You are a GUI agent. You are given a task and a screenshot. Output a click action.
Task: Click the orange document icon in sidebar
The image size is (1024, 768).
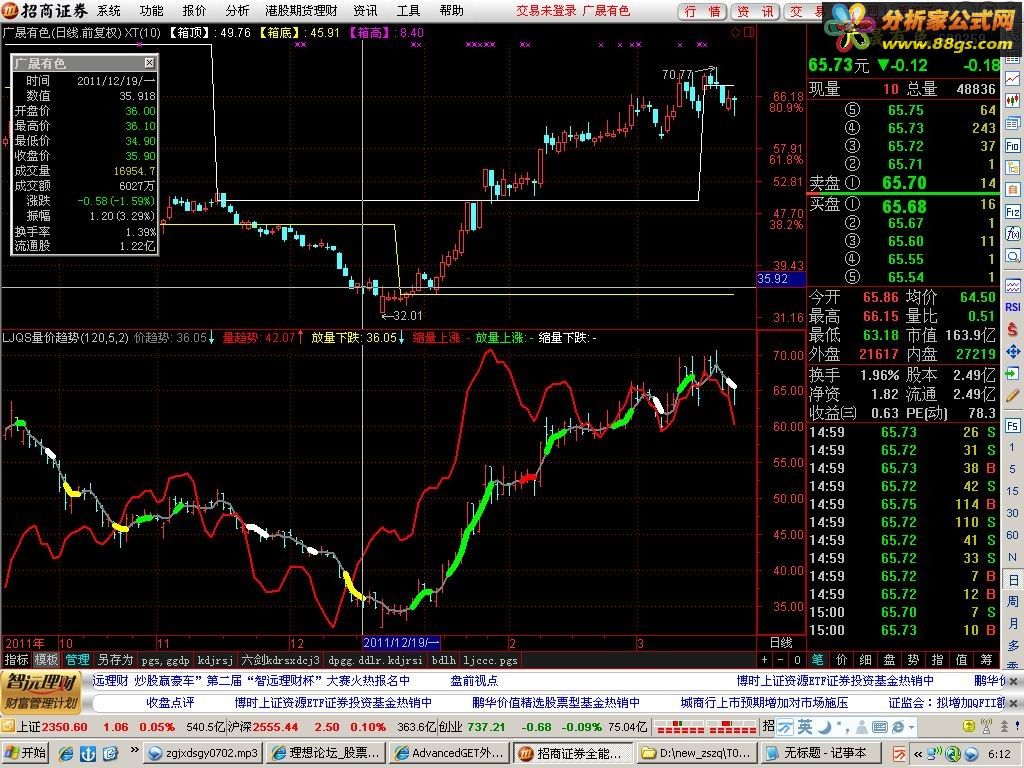pos(1012,190)
